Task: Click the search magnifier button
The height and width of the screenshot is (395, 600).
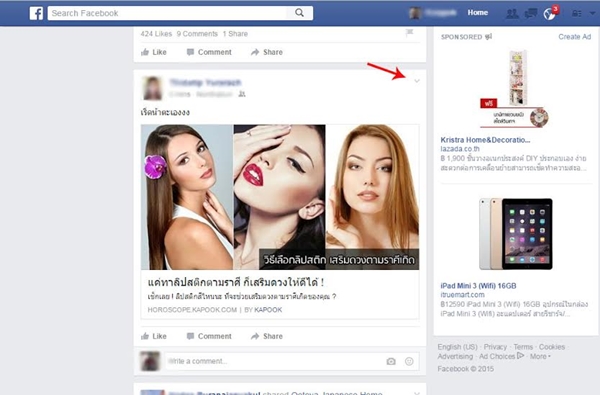Action: [300, 13]
